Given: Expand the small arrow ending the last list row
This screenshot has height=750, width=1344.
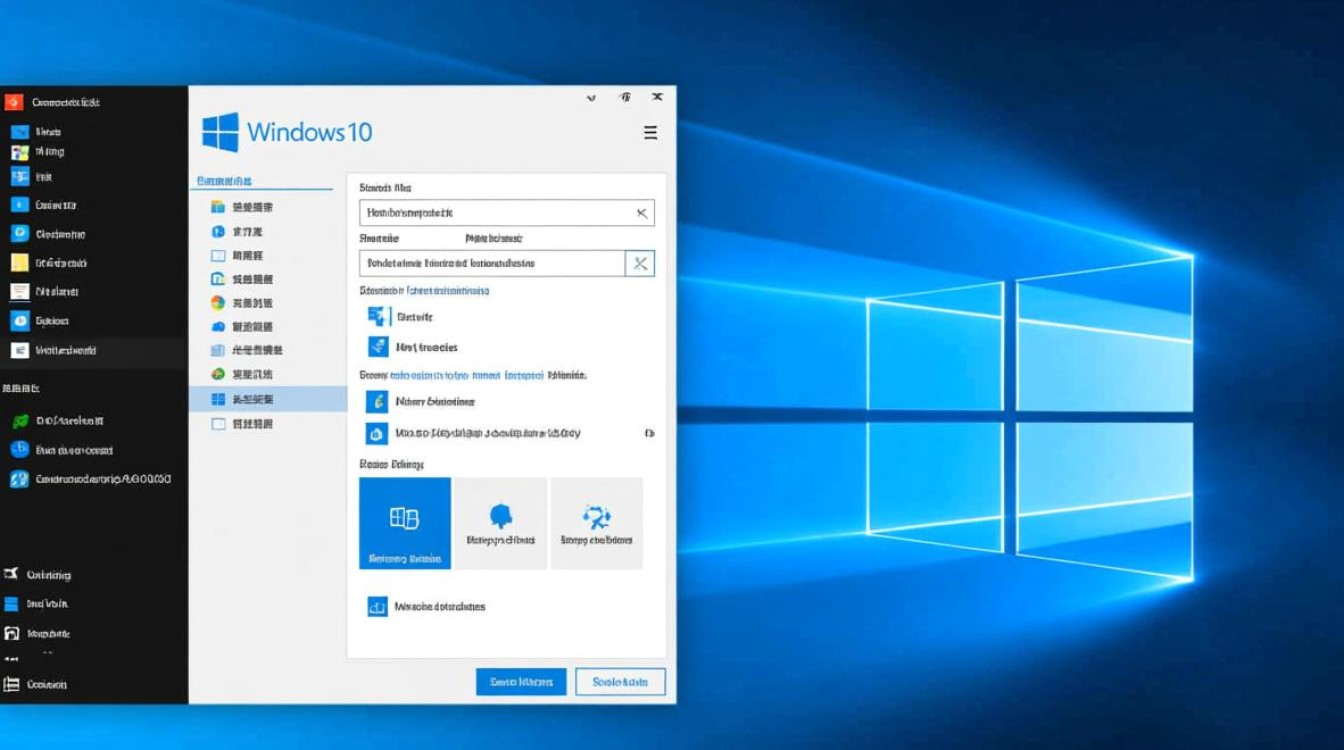Looking at the screenshot, I should 649,434.
